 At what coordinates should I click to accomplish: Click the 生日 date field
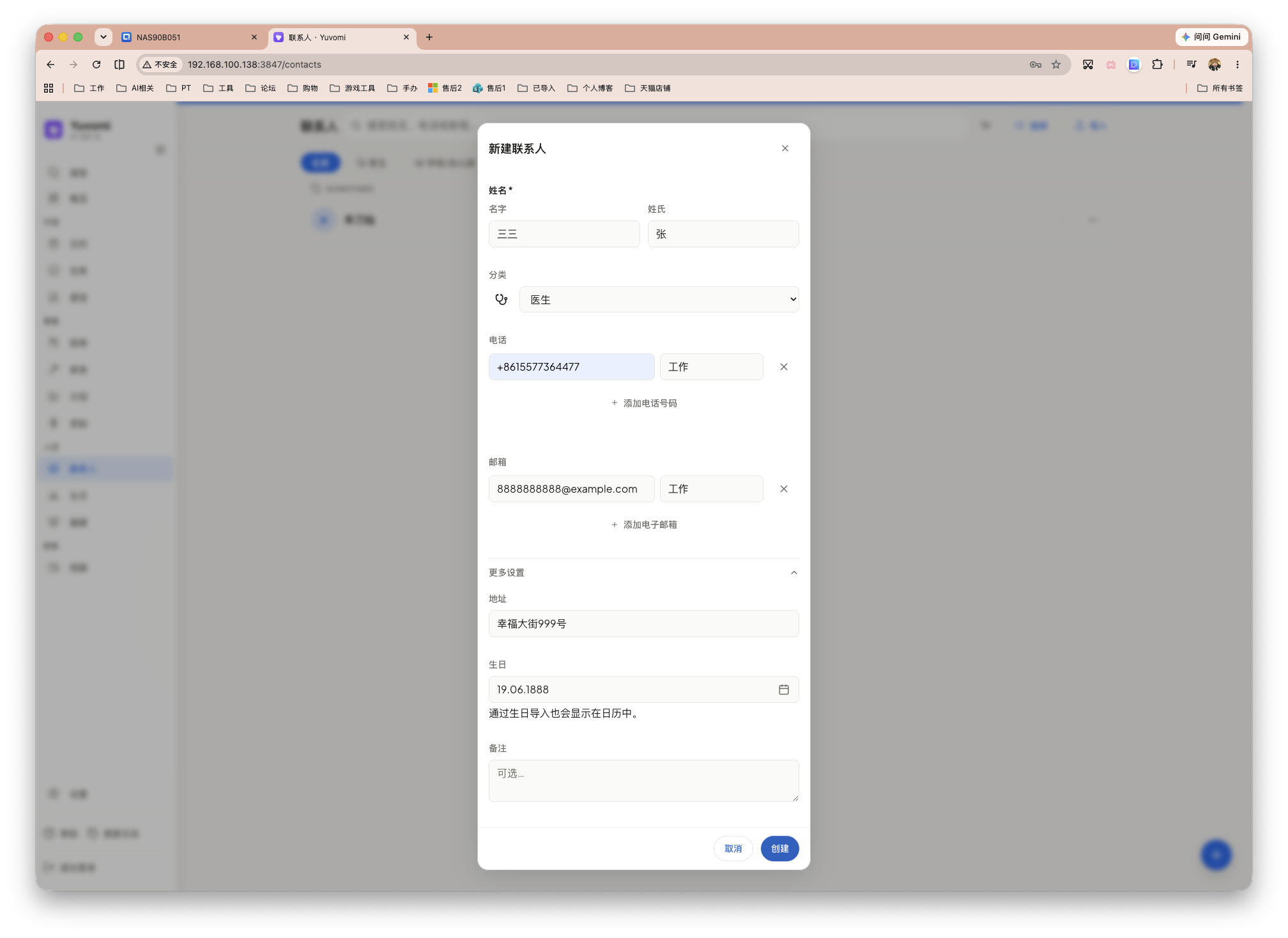click(x=643, y=689)
